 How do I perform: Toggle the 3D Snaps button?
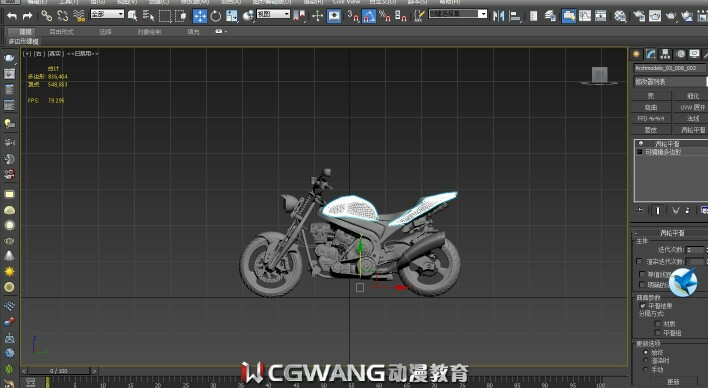point(353,16)
